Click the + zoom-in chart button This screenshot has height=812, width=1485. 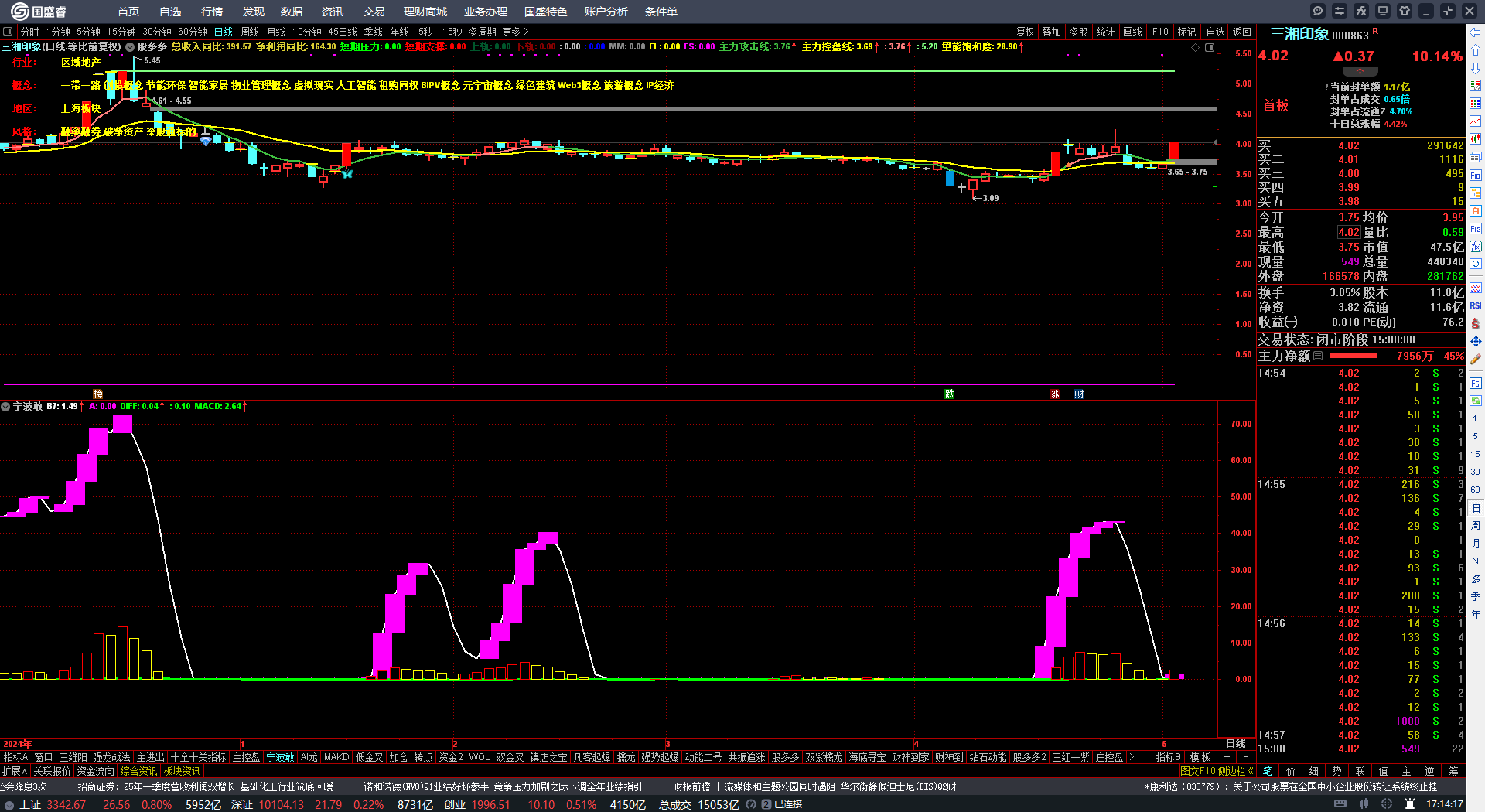click(1227, 757)
